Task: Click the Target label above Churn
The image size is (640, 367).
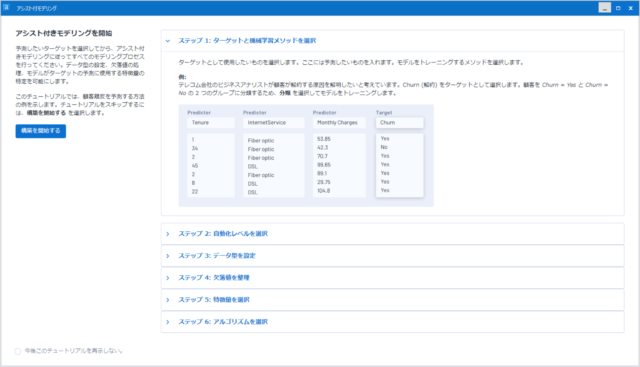Action: [x=384, y=113]
